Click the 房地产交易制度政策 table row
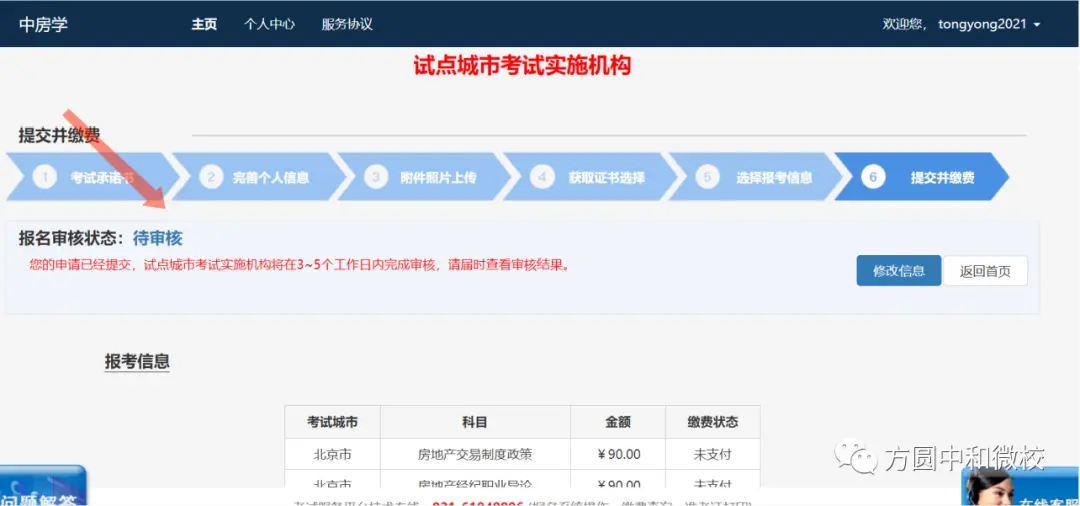1080x506 pixels. pos(474,454)
